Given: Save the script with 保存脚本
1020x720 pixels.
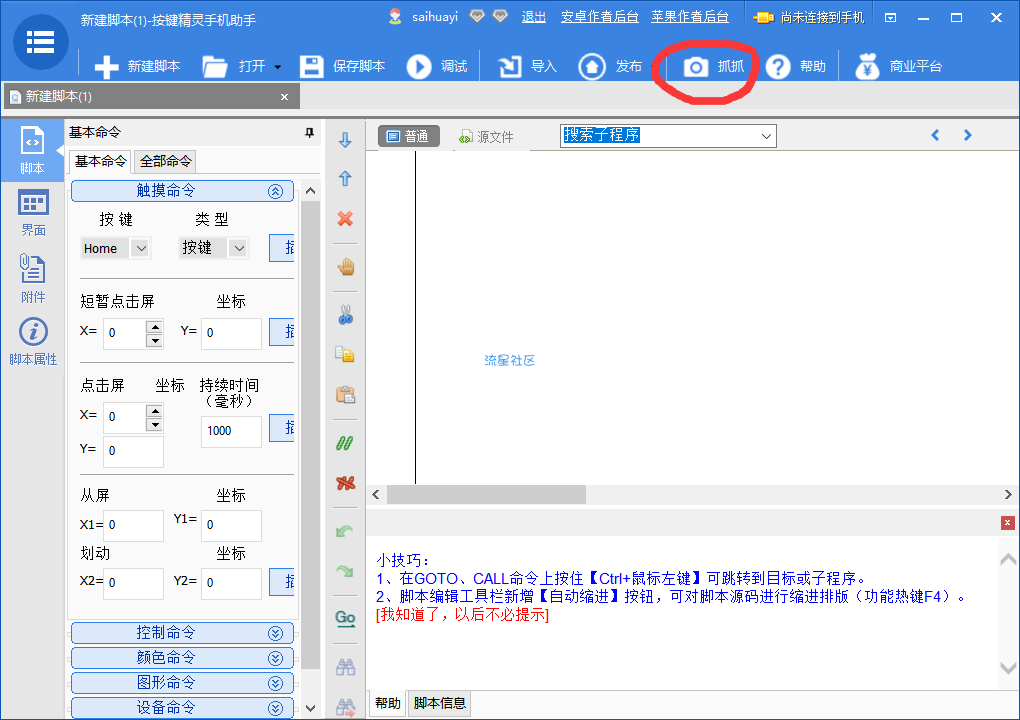Looking at the screenshot, I should click(x=343, y=67).
